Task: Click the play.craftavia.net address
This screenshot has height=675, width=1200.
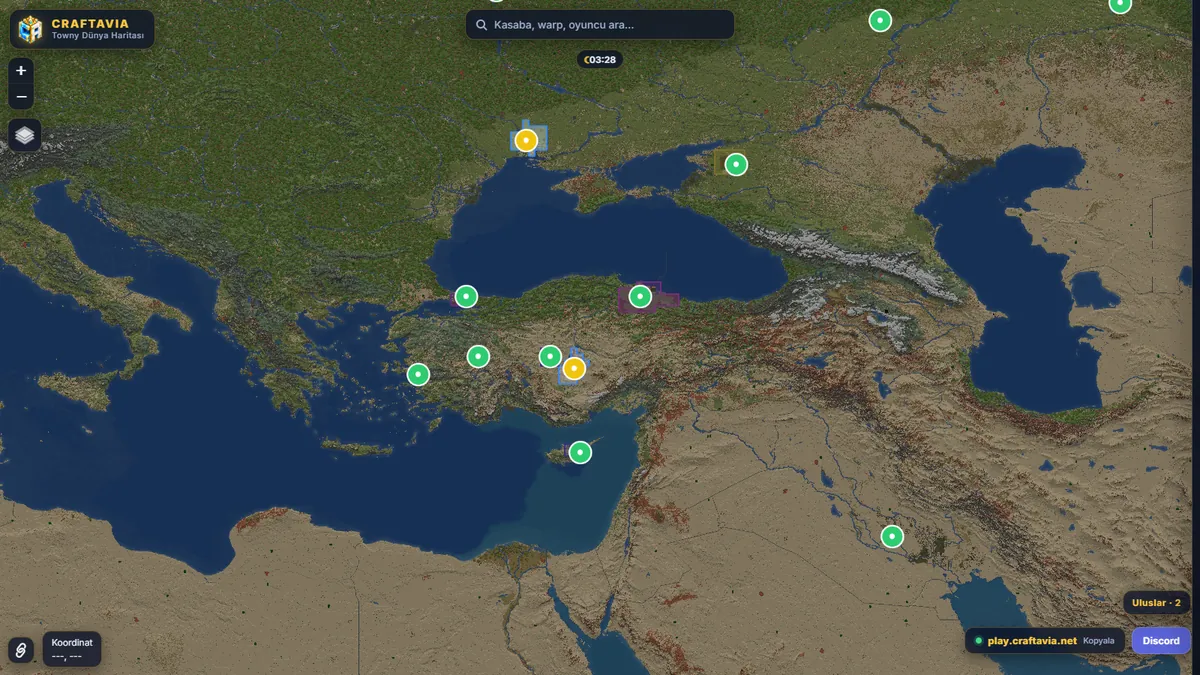Action: pyautogui.click(x=1032, y=641)
